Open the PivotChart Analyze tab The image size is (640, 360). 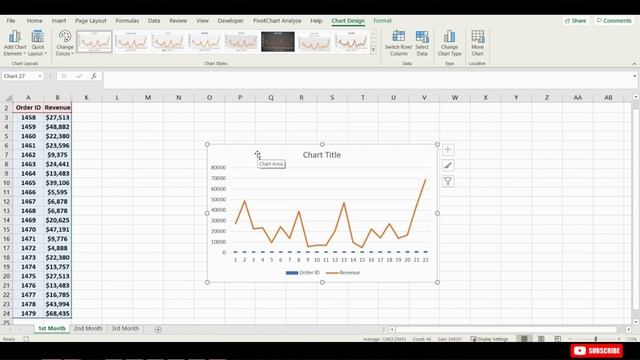(277, 20)
